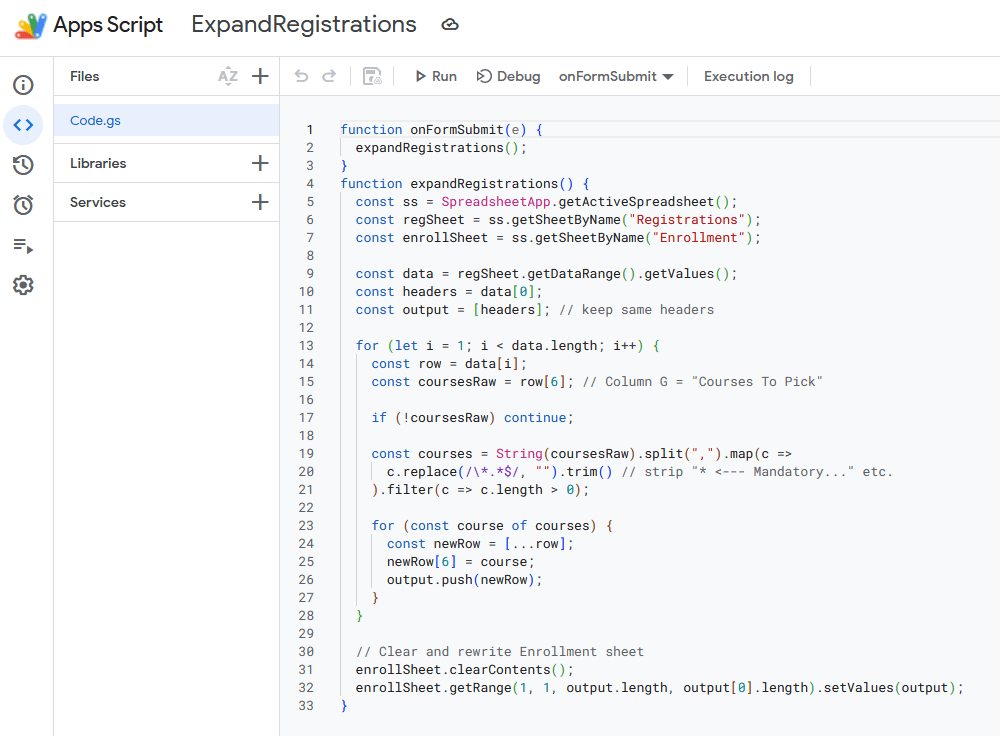Add a library with plus icon
1000x736 pixels.
coord(260,163)
